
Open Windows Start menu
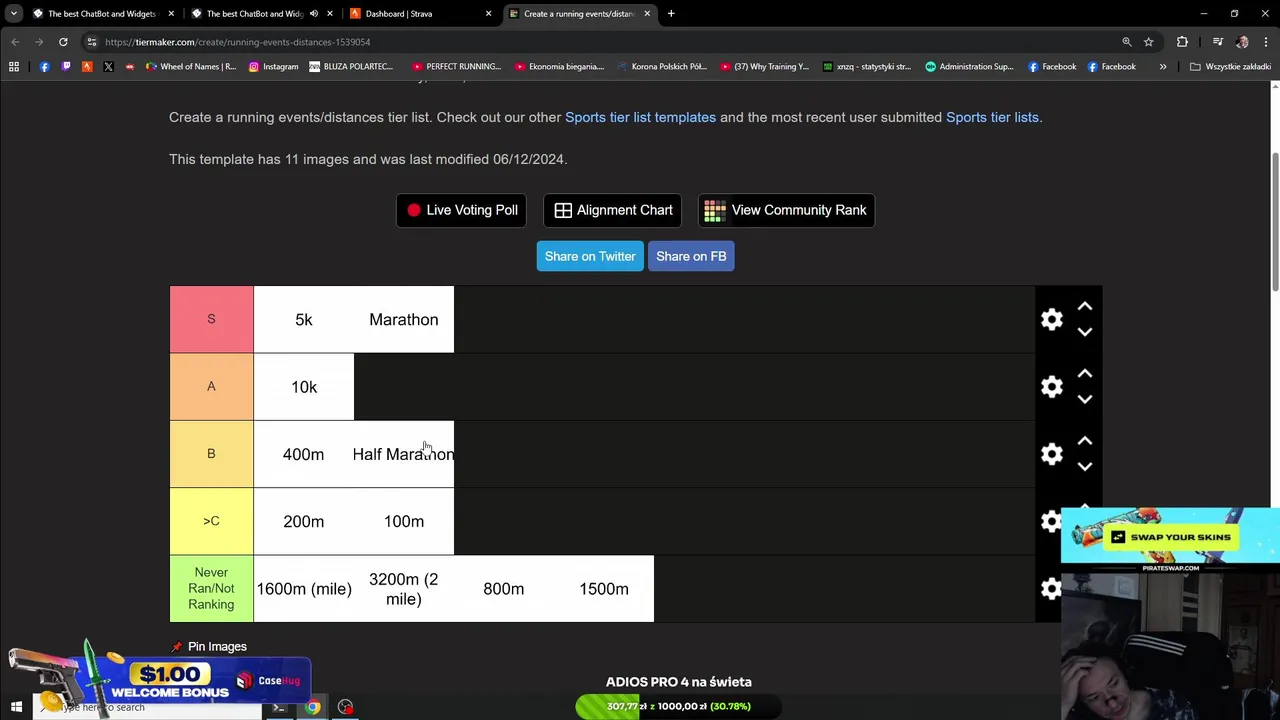coord(16,707)
